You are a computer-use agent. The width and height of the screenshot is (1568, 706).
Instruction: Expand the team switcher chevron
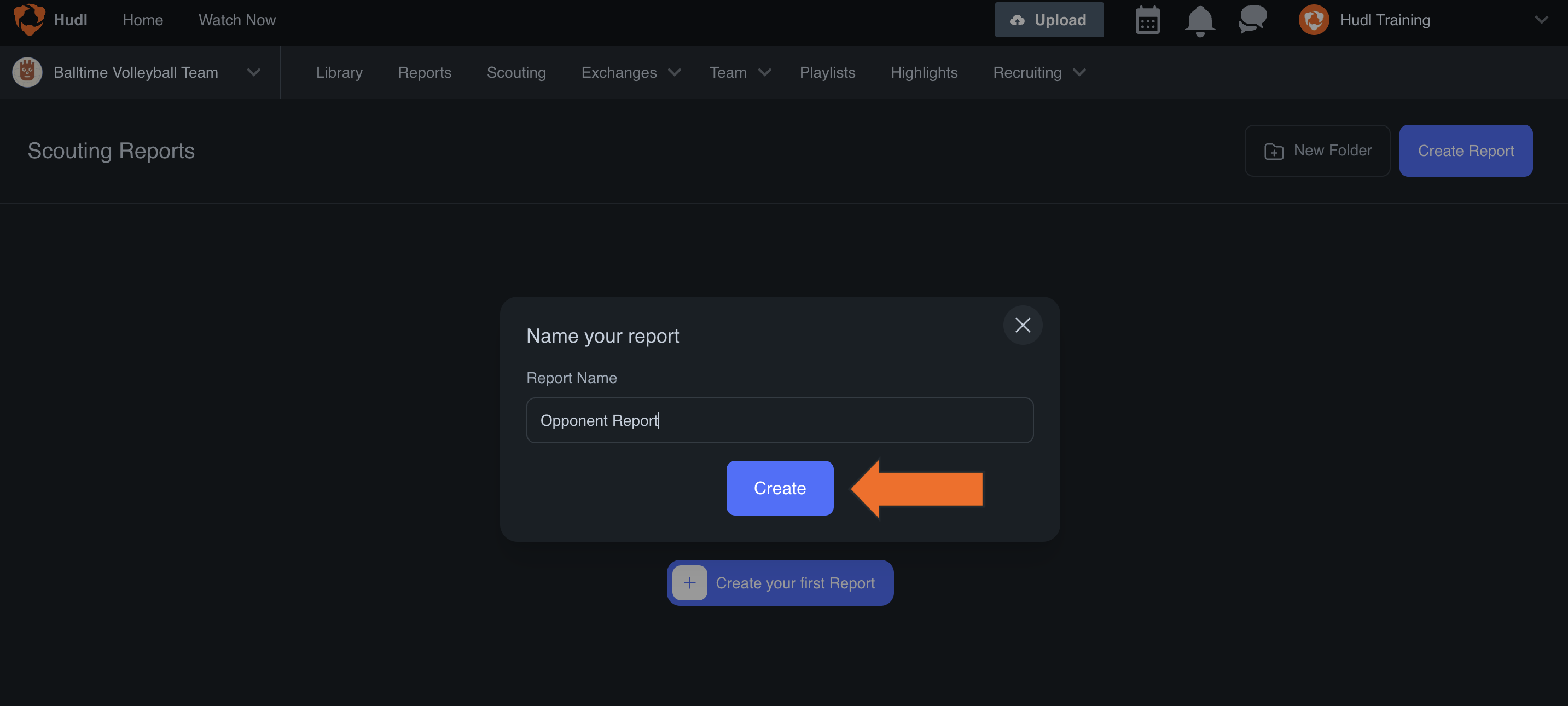click(254, 72)
